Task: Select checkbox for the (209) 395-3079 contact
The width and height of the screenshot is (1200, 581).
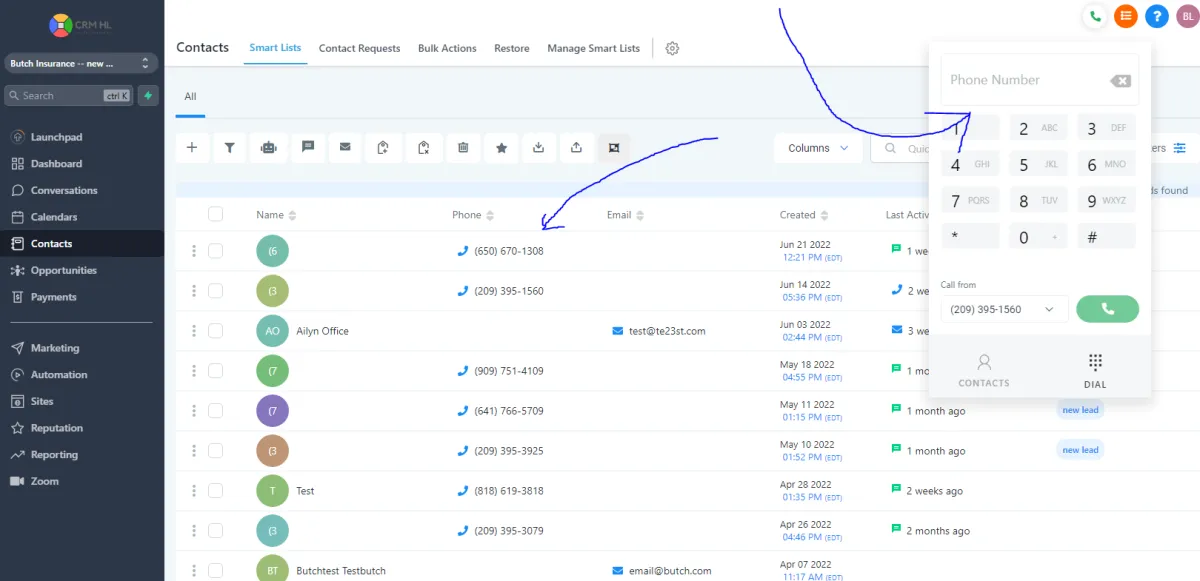Action: click(215, 531)
